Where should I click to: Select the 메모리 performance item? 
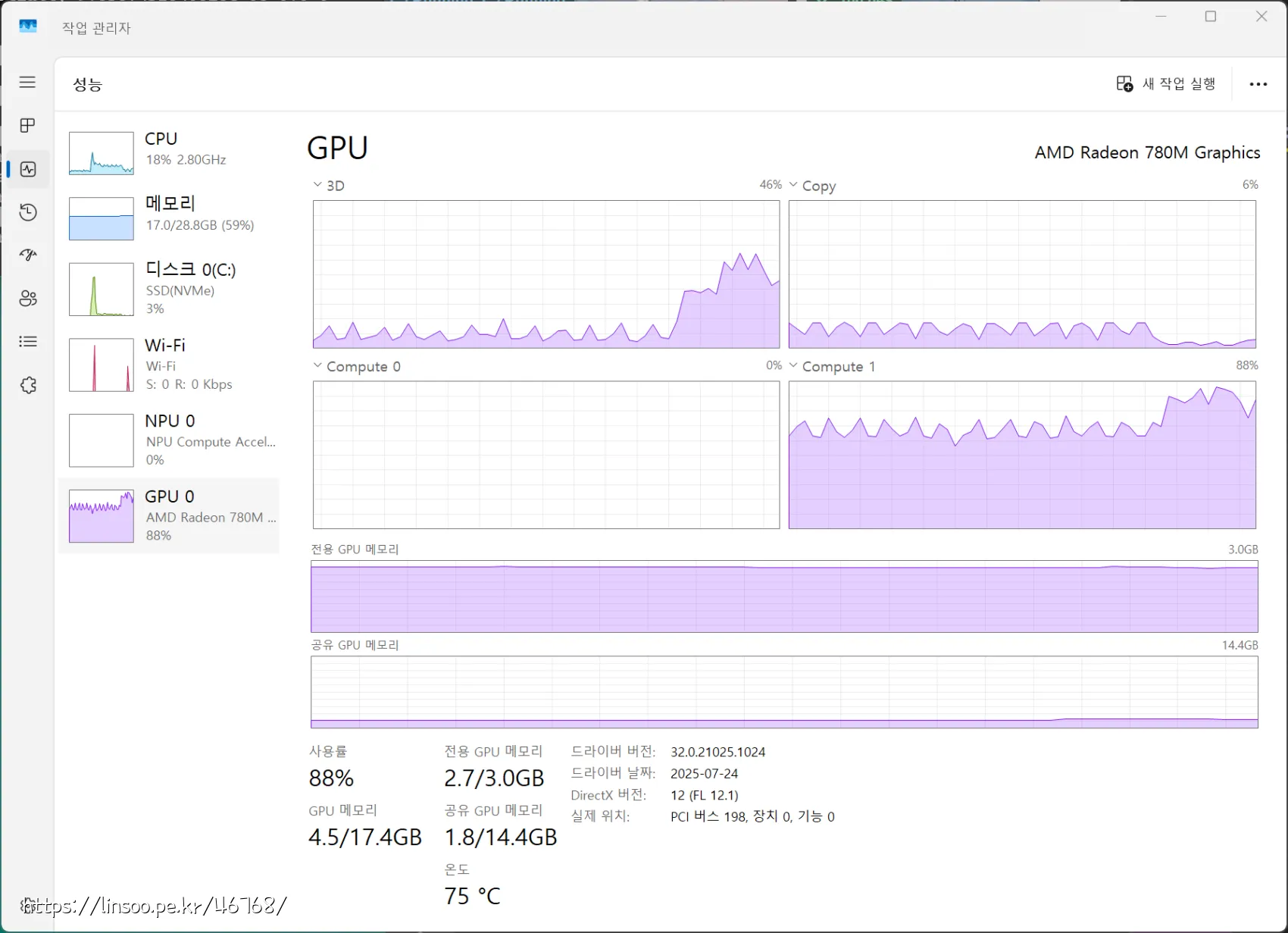point(169,218)
